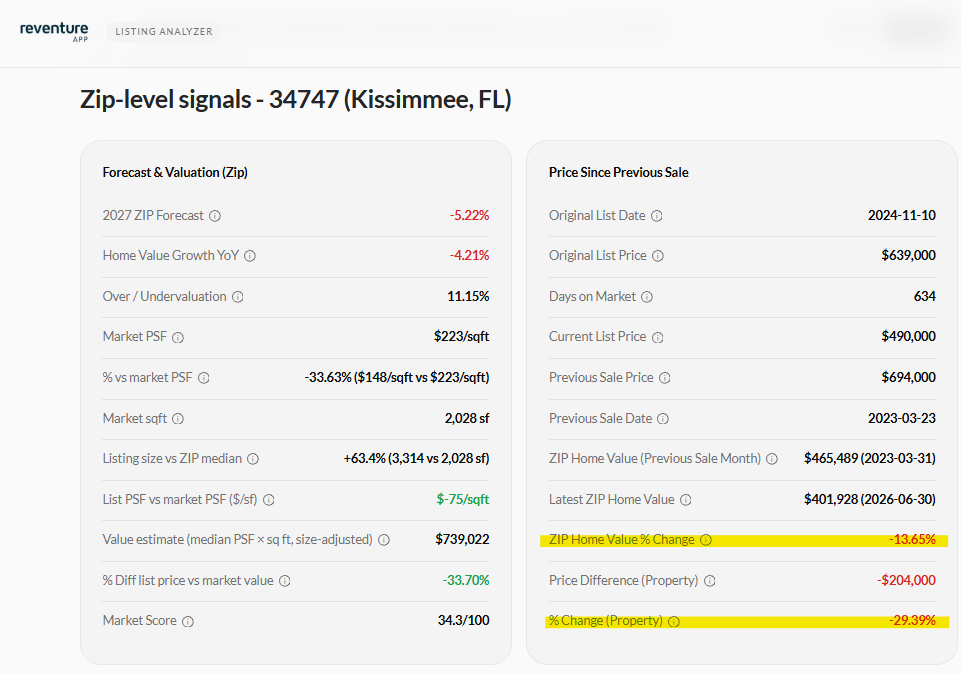Click Listing size vs ZIP median info icon
Image resolution: width=961 pixels, height=674 pixels.
coord(253,459)
